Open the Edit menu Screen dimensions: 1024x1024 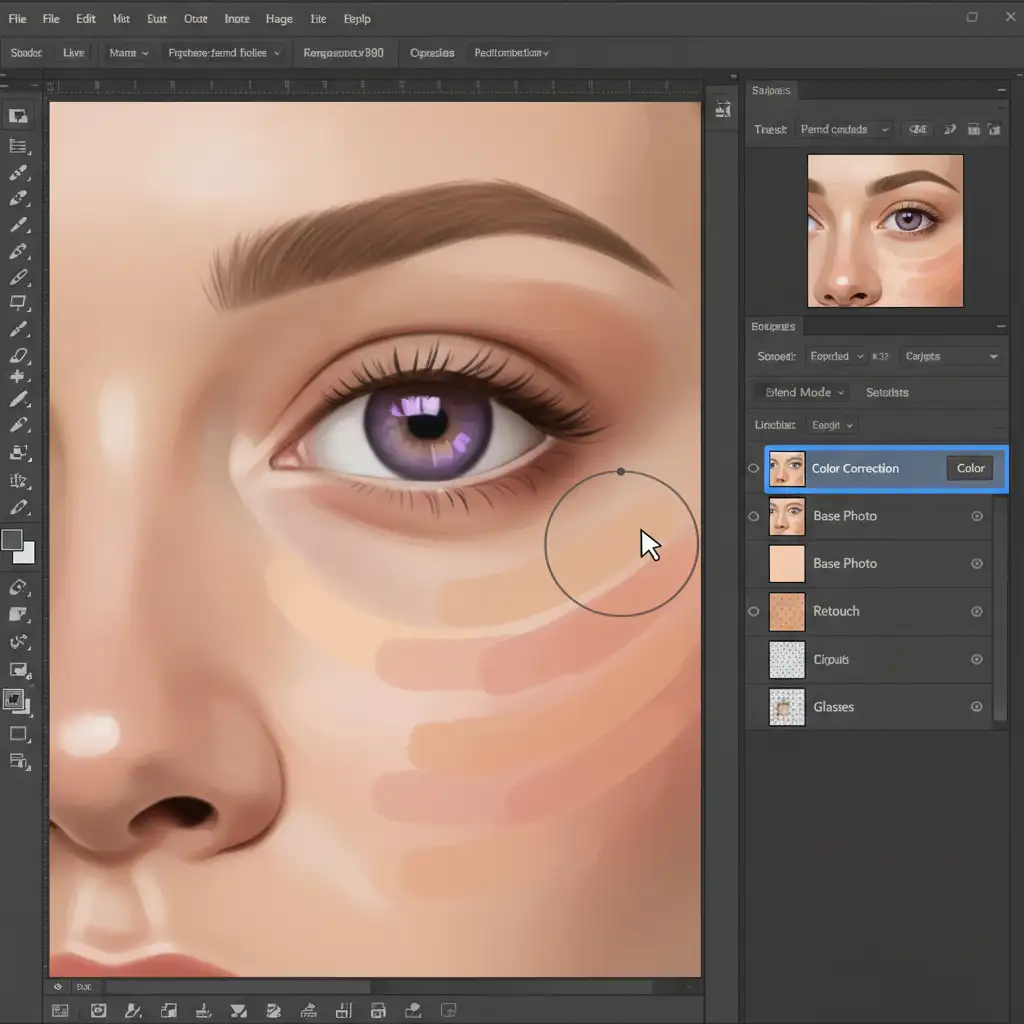pos(86,19)
